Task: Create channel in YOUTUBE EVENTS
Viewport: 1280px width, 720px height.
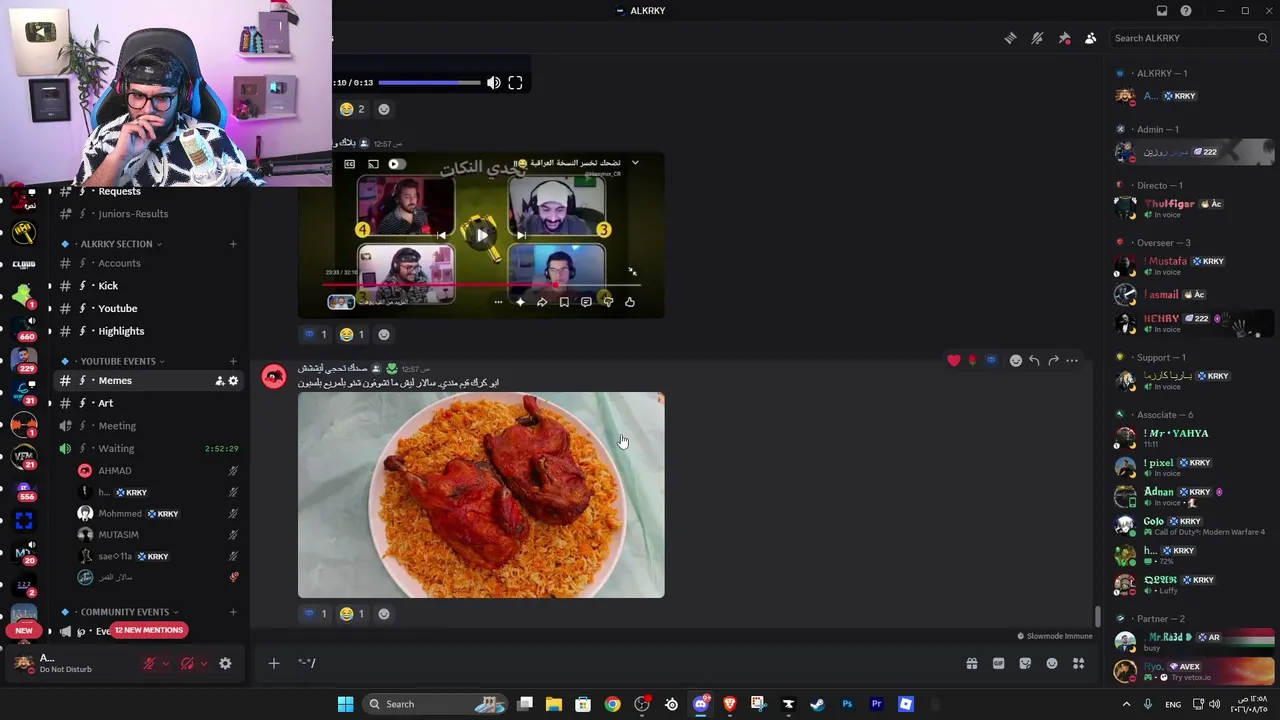Action: pos(233,361)
